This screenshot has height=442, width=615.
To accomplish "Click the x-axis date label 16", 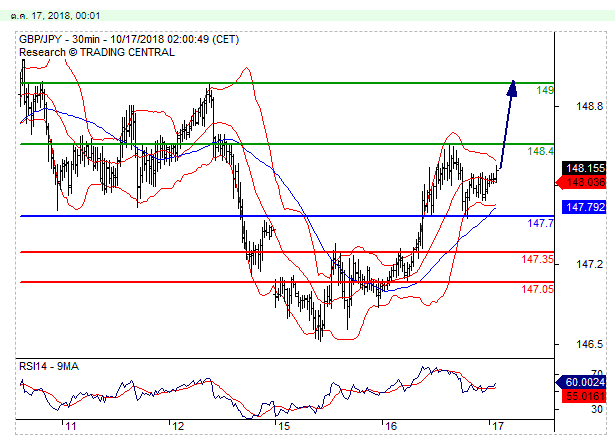I will pos(391,427).
